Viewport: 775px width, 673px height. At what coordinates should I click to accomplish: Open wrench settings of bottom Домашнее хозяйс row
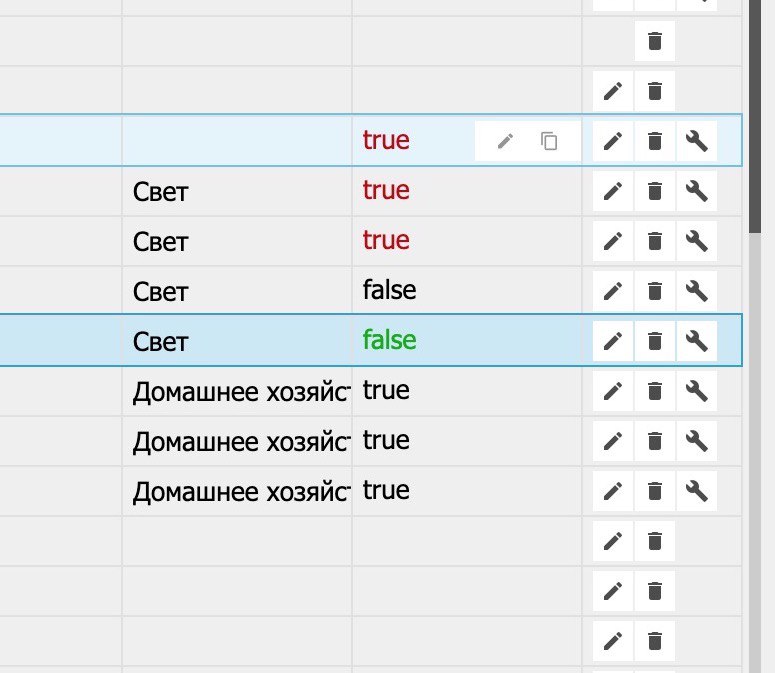(696, 491)
